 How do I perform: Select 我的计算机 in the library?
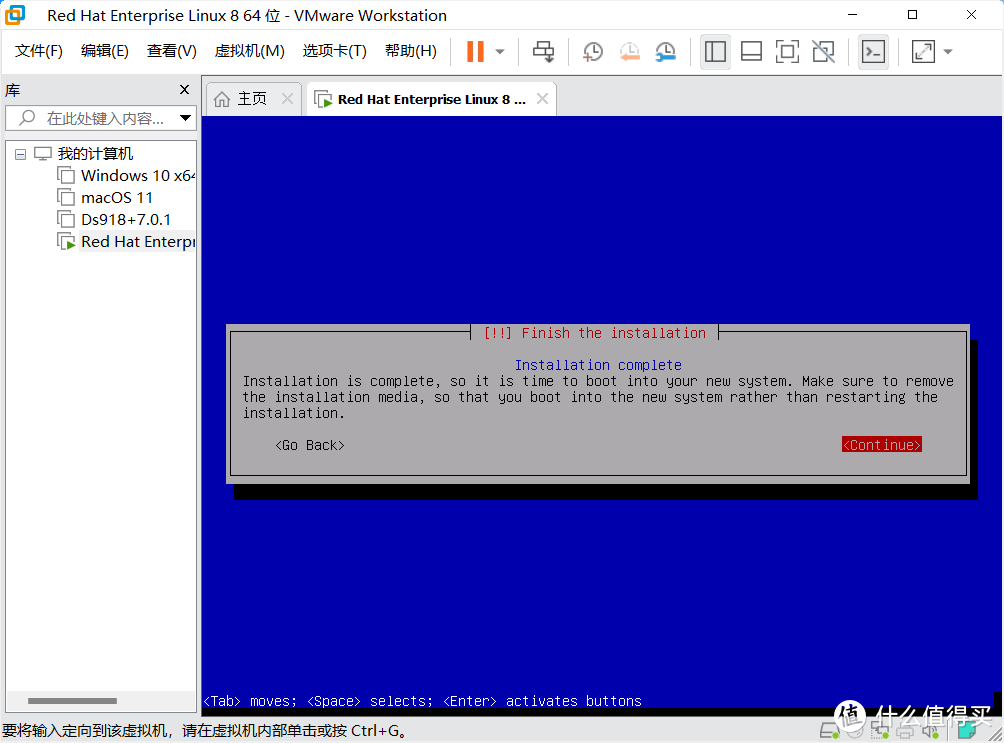tap(95, 154)
